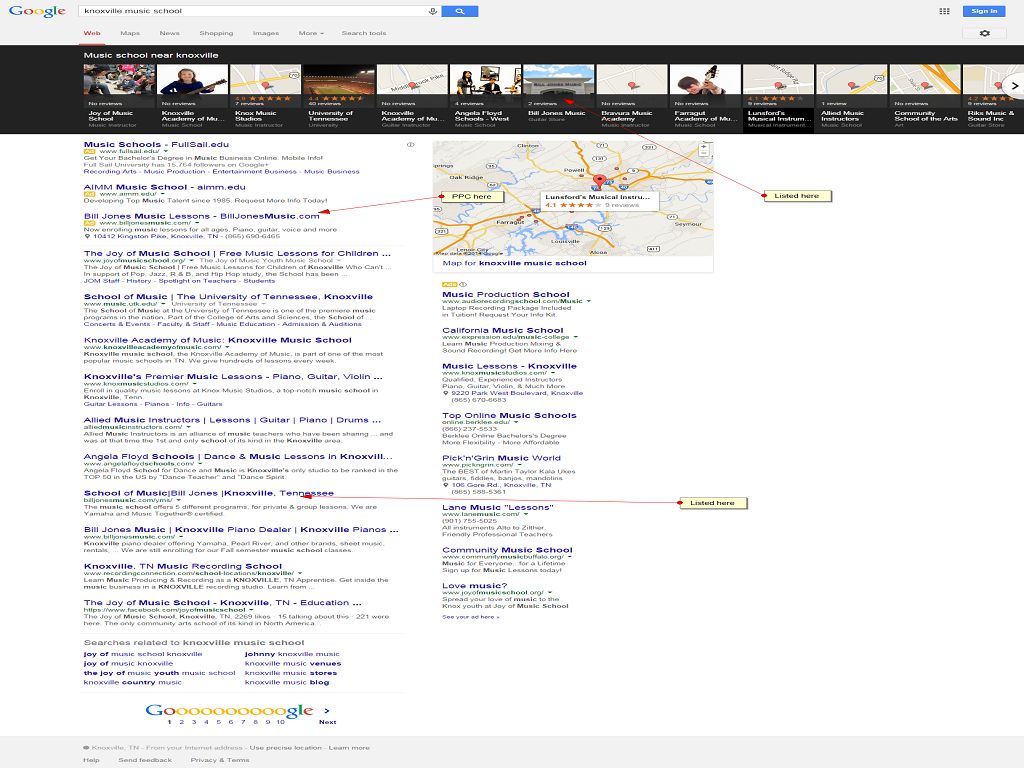Open University of Tennessee carousel card

(x=338, y=97)
